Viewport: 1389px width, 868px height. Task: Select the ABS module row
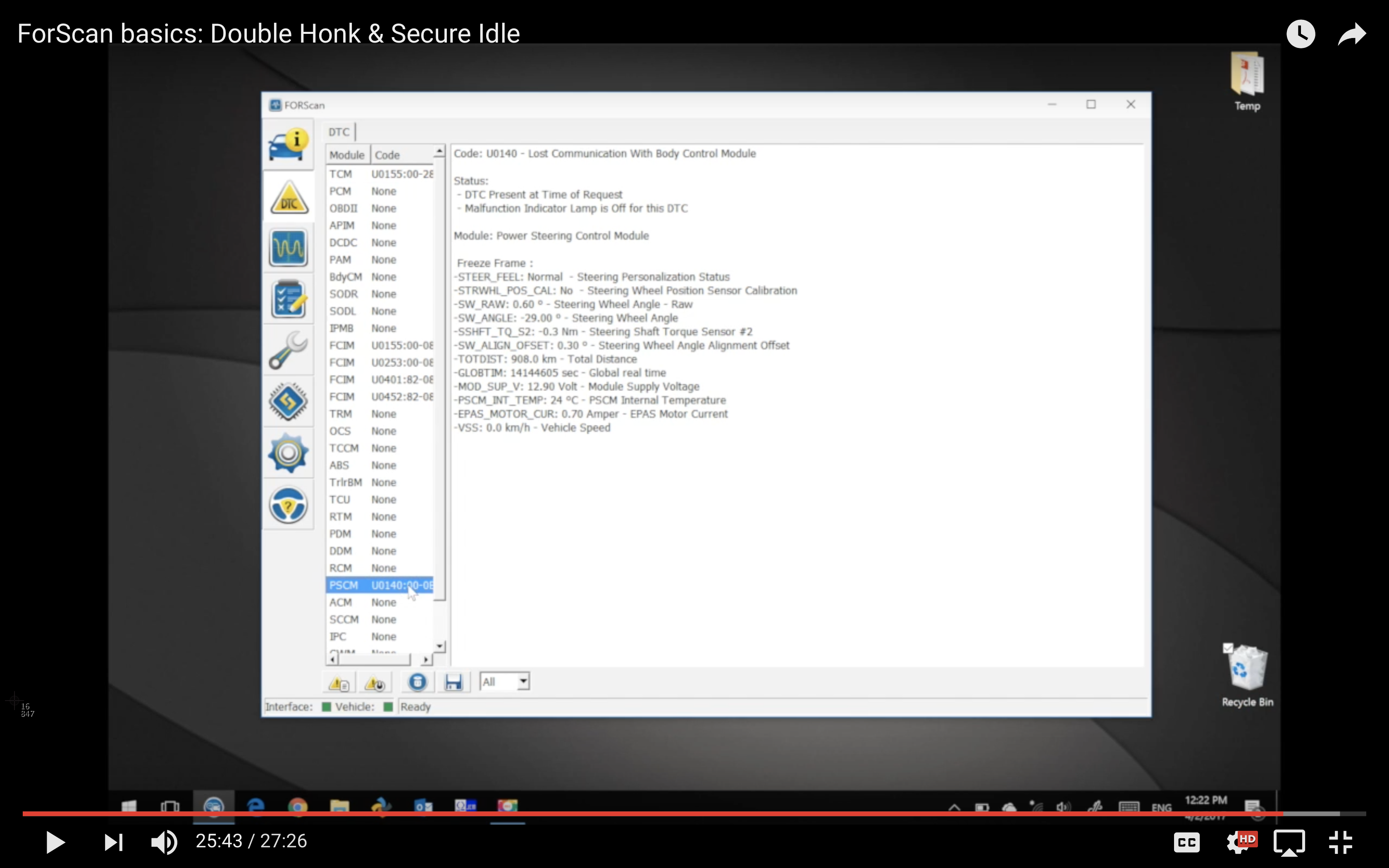click(380, 465)
